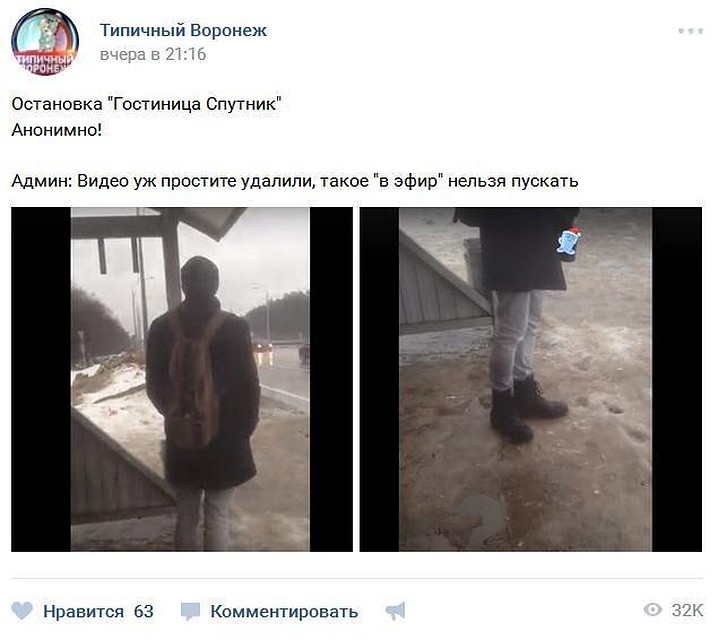The width and height of the screenshot is (727, 640).
Task: Open the Типичный Воронеж group name link
Action: 184,30
